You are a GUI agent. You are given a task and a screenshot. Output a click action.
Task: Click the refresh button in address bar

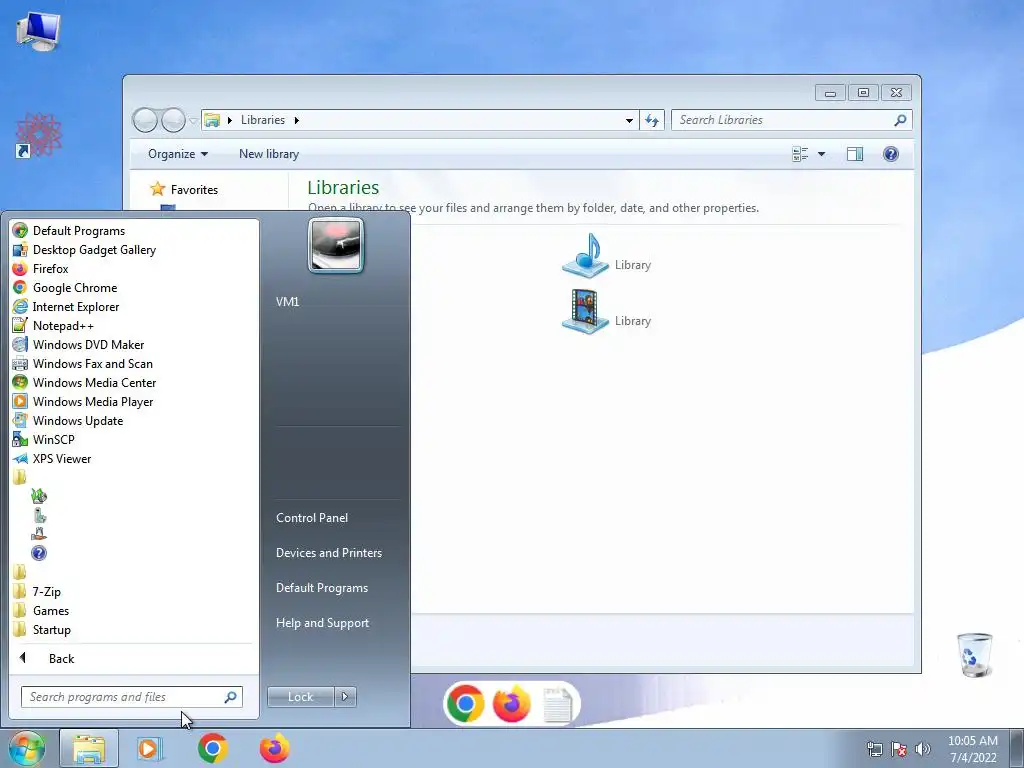click(652, 120)
